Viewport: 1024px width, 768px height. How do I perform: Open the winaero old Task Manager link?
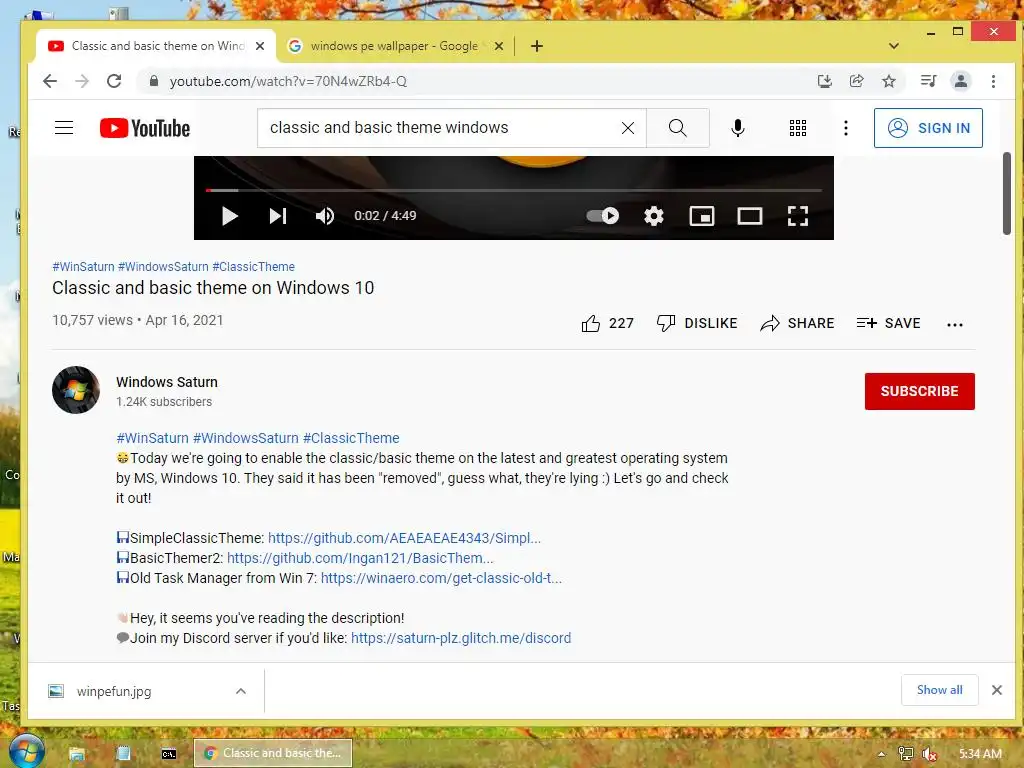click(x=441, y=578)
